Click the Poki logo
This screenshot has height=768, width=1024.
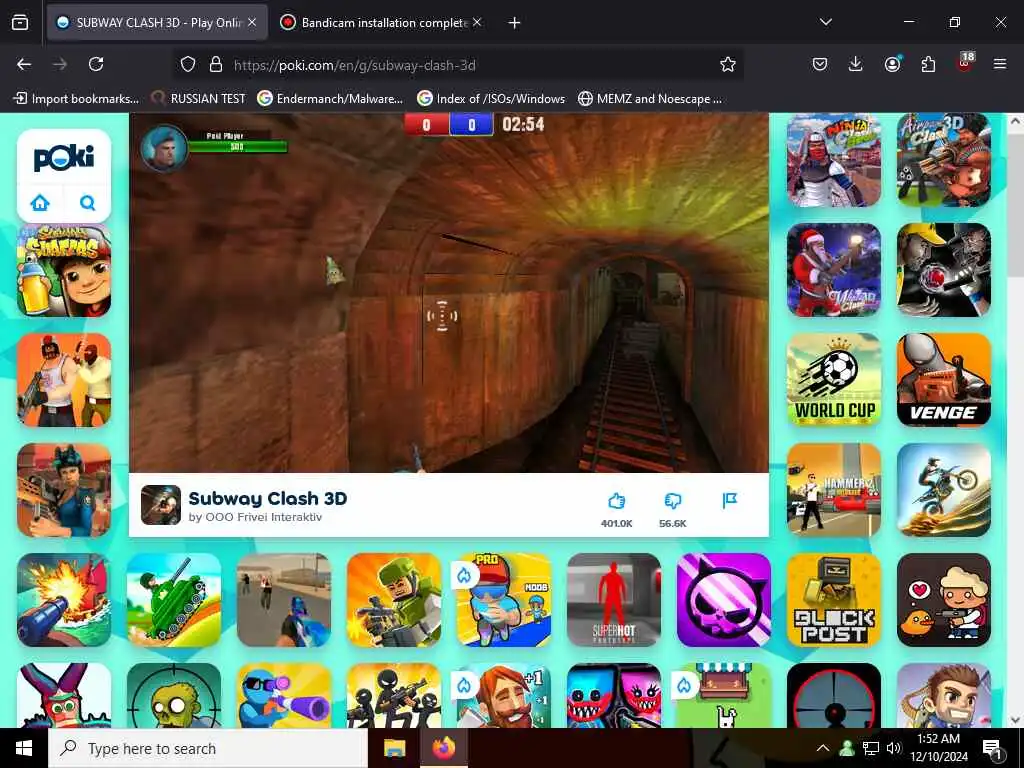[64, 157]
